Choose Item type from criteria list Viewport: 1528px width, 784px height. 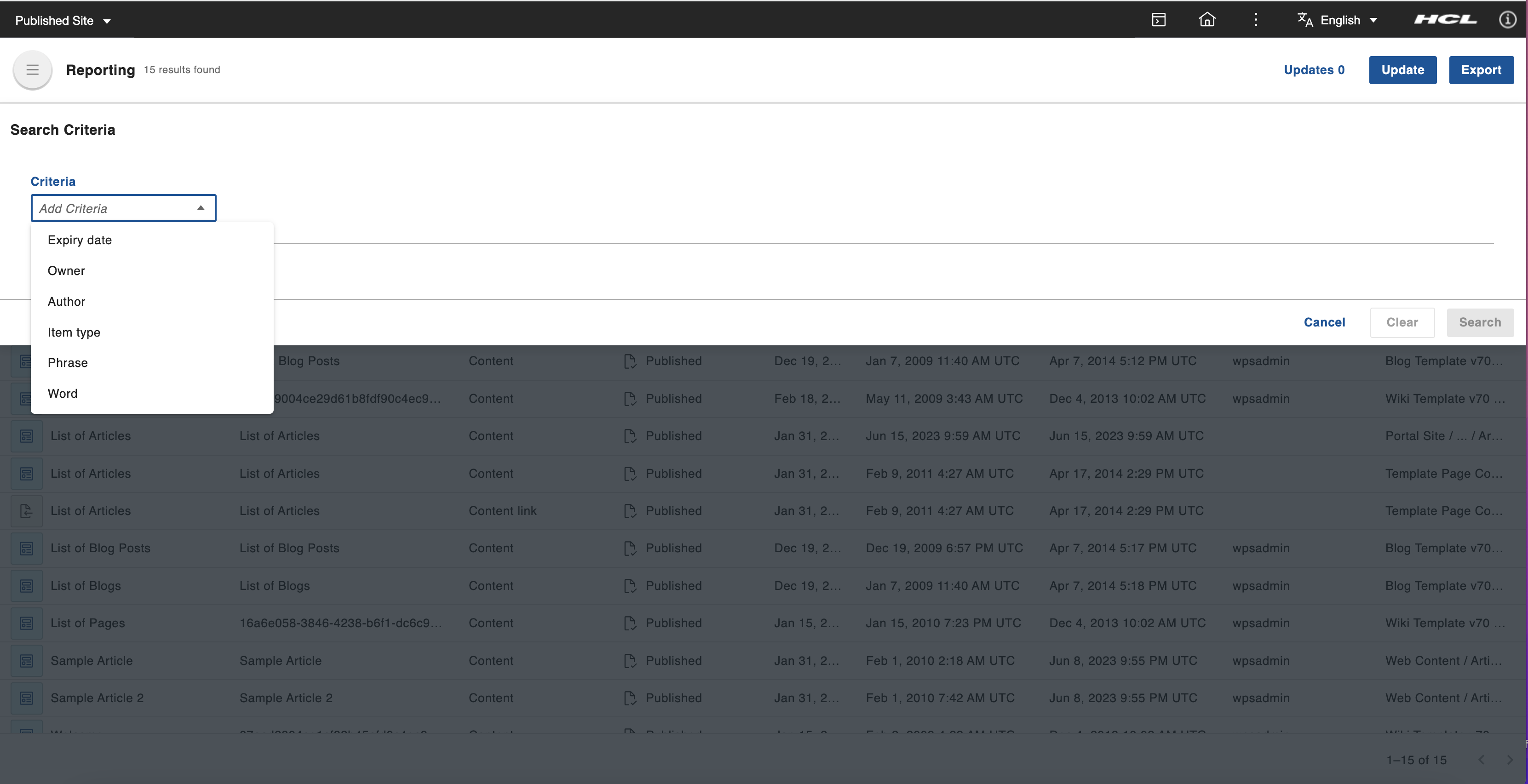tap(74, 333)
